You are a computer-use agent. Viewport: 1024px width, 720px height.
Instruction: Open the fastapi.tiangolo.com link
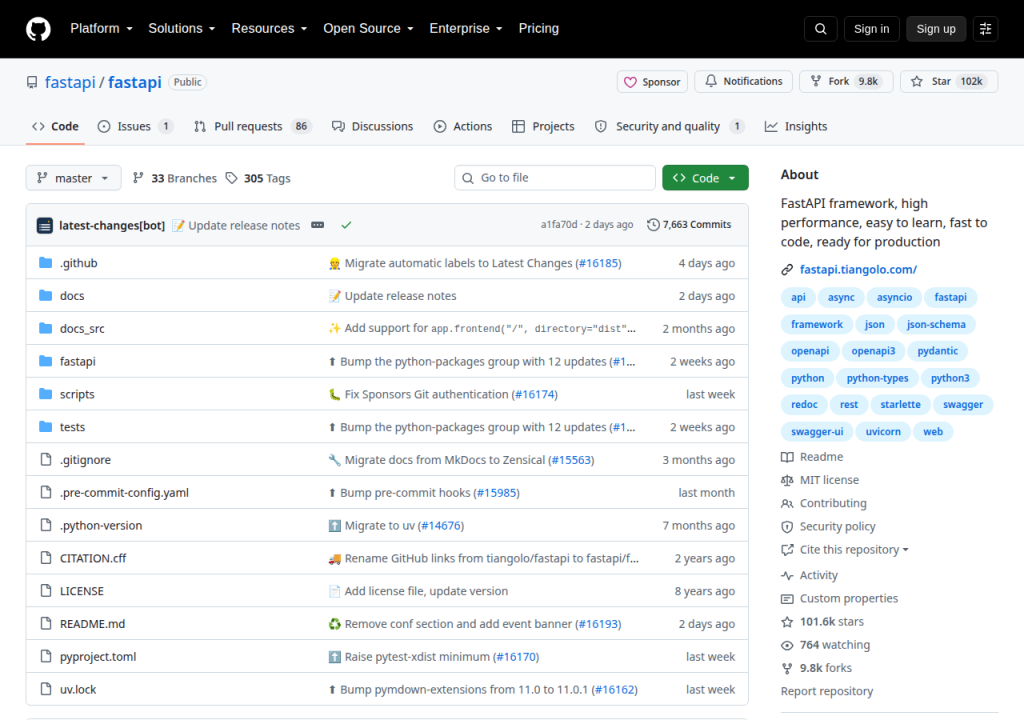[858, 269]
